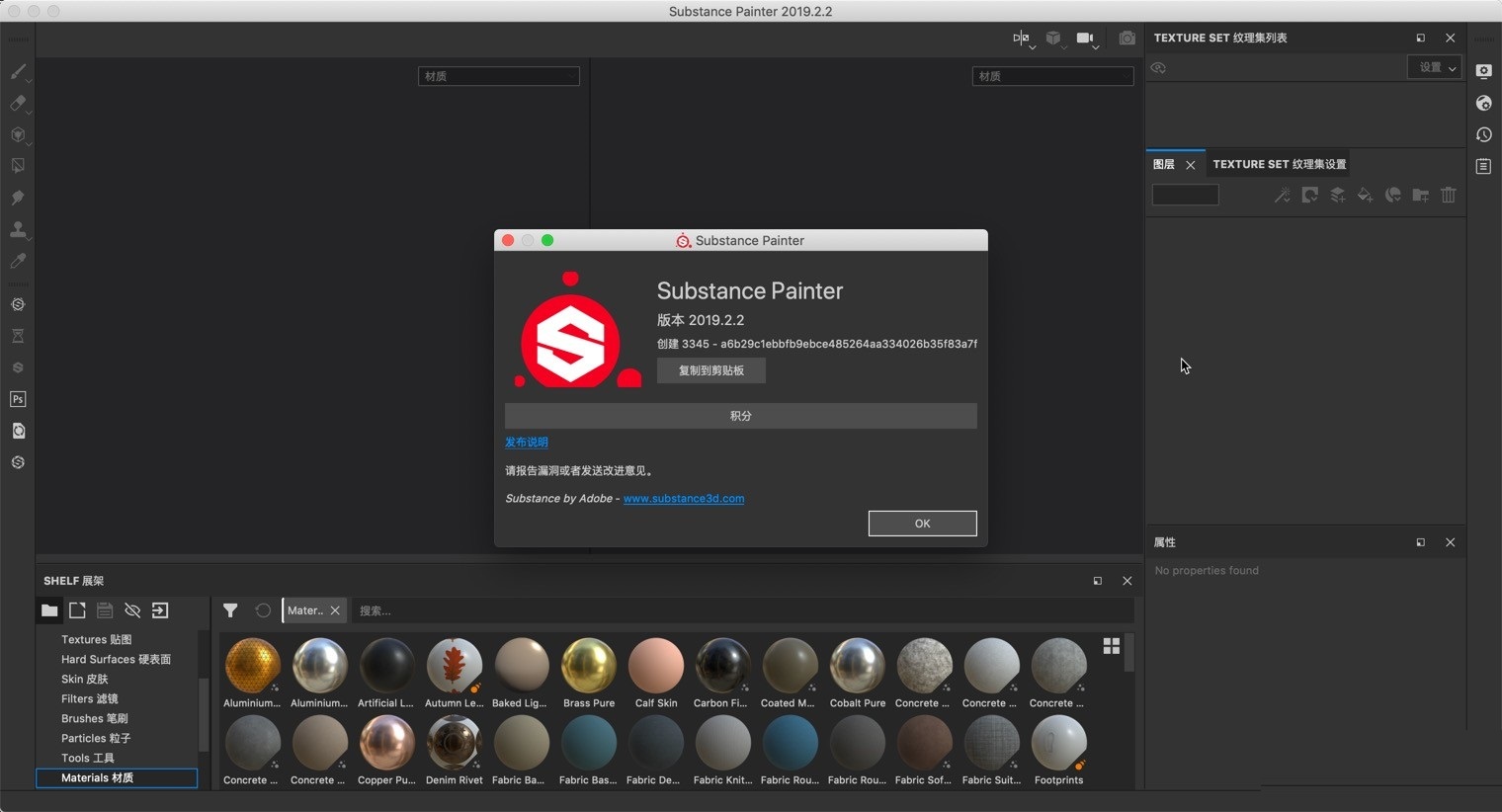
Task: Click OK in the about dialog
Action: tap(922, 524)
